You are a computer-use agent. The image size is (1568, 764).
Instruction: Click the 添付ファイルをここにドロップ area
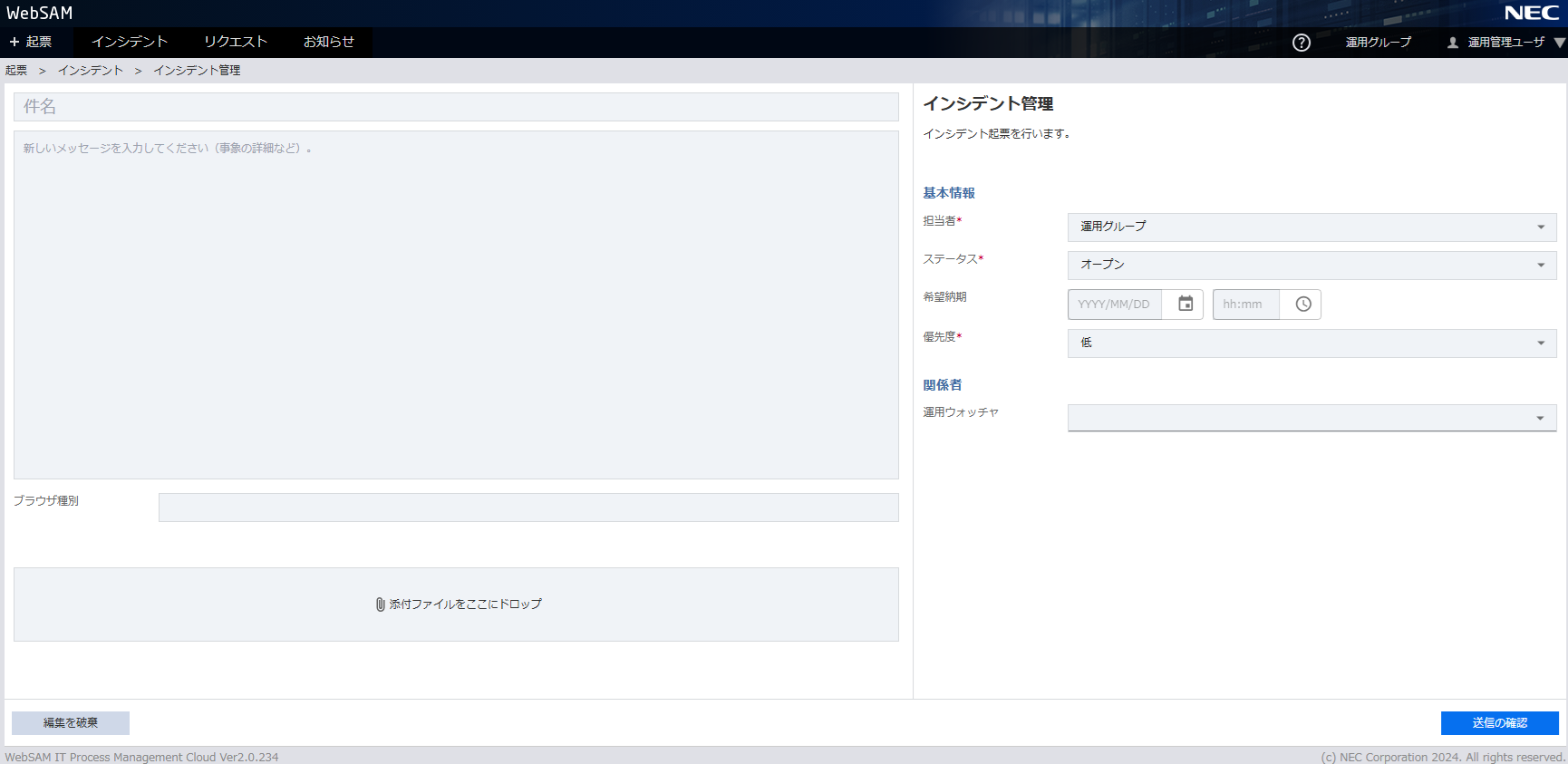456,604
